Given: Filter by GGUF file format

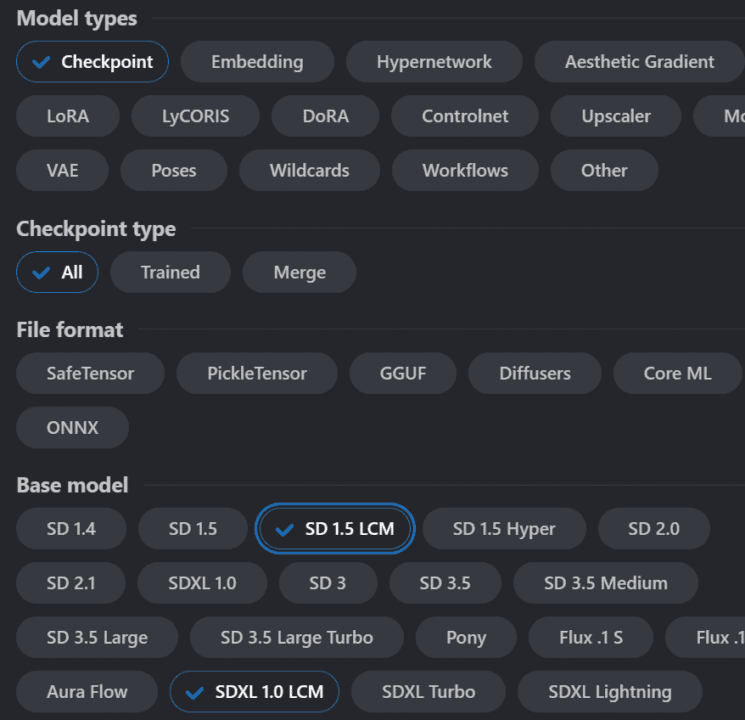Looking at the screenshot, I should (x=403, y=373).
